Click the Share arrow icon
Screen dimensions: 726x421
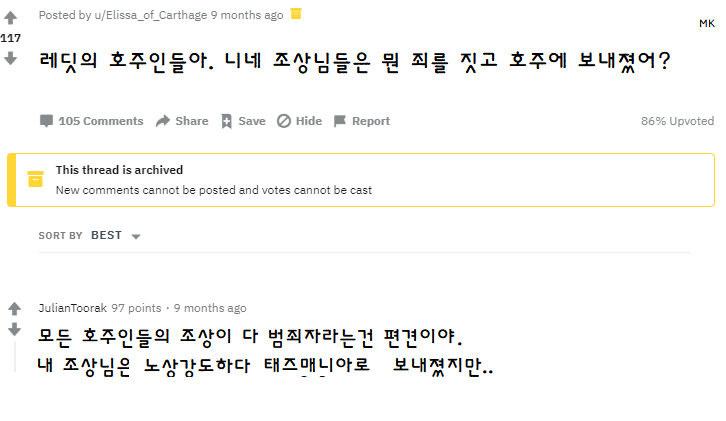(163, 121)
